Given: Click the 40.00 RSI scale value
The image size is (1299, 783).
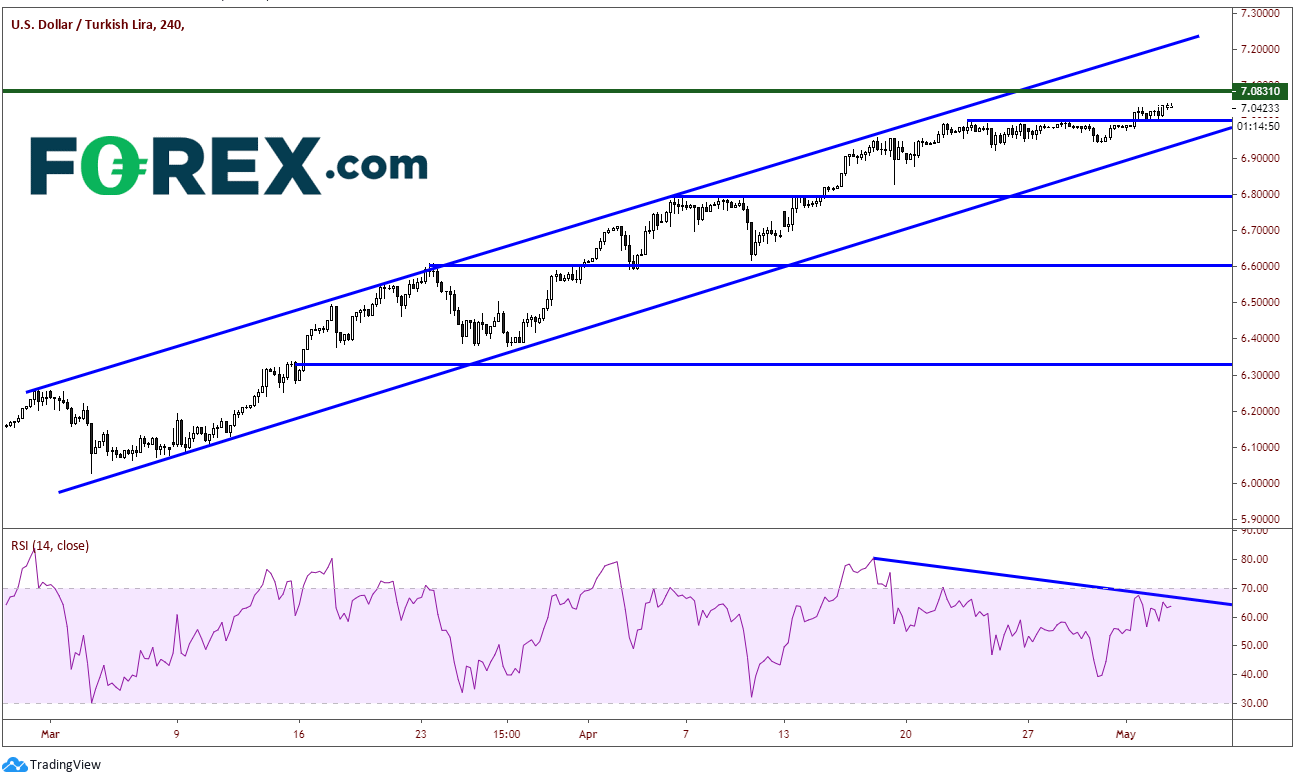Looking at the screenshot, I should (x=1254, y=675).
